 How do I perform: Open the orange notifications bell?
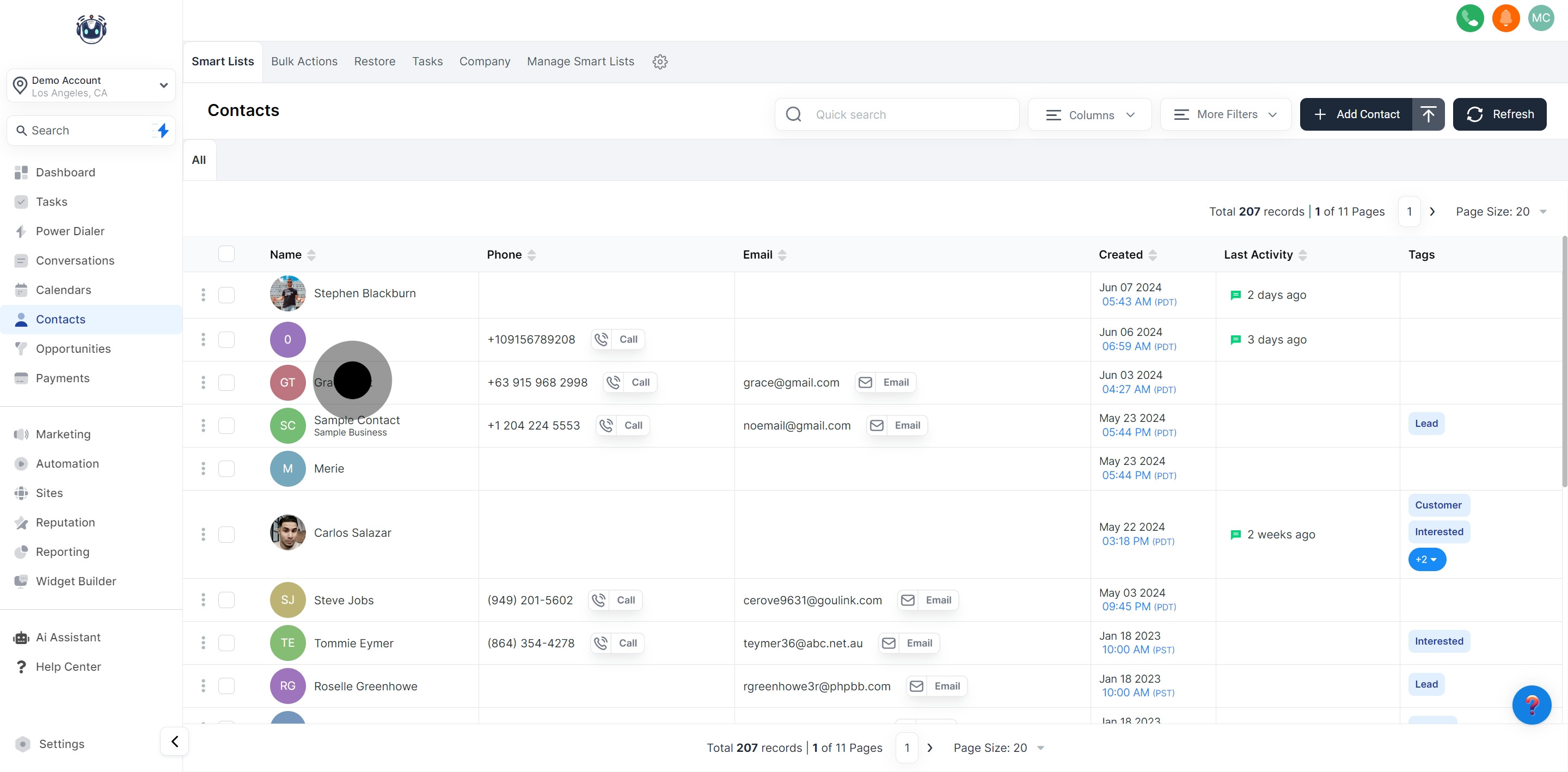pos(1505,19)
